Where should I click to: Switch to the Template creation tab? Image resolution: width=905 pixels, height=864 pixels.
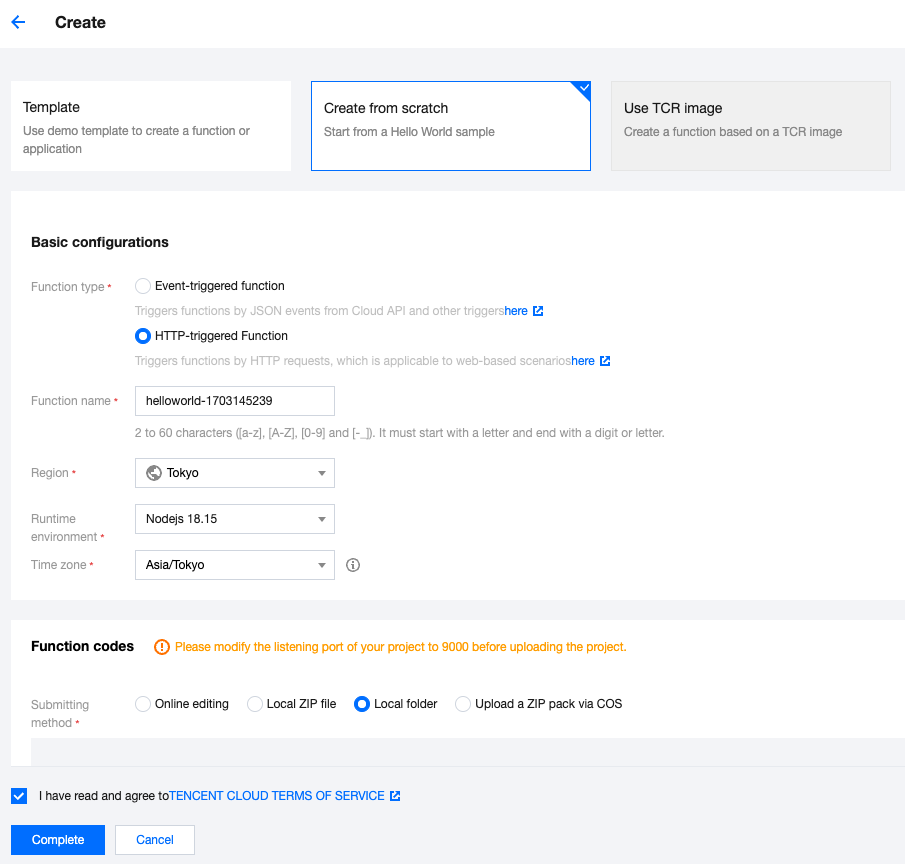tap(151, 126)
